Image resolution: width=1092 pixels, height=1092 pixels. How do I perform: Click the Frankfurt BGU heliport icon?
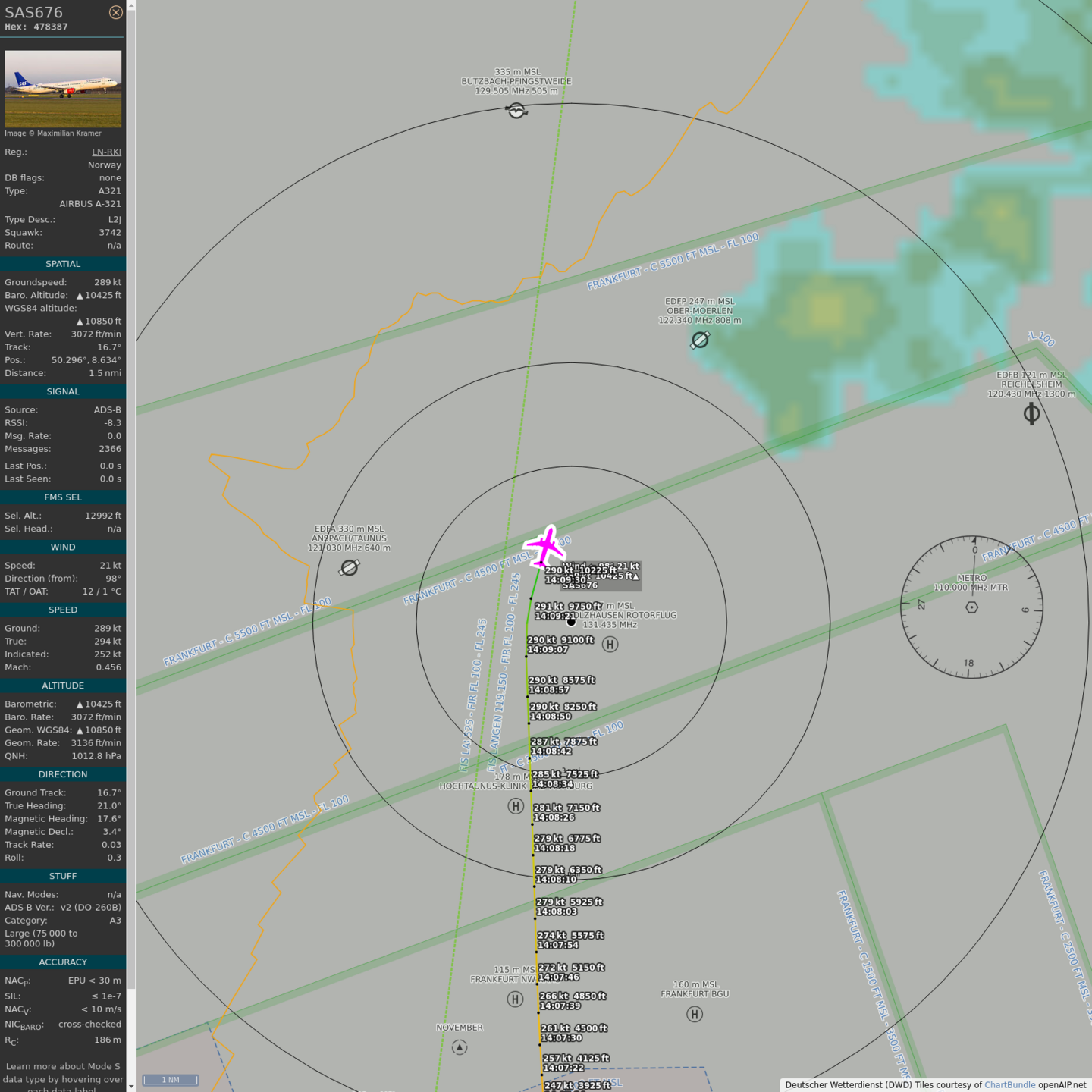[695, 1014]
